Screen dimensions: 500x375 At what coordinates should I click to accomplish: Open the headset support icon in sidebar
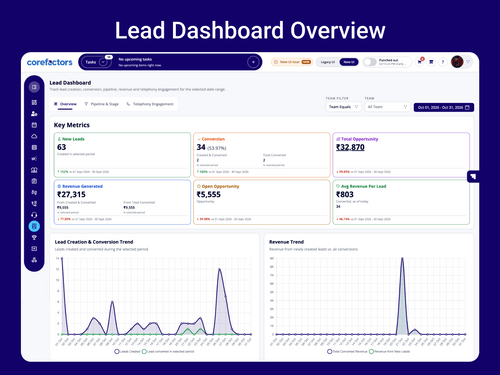pos(34,215)
